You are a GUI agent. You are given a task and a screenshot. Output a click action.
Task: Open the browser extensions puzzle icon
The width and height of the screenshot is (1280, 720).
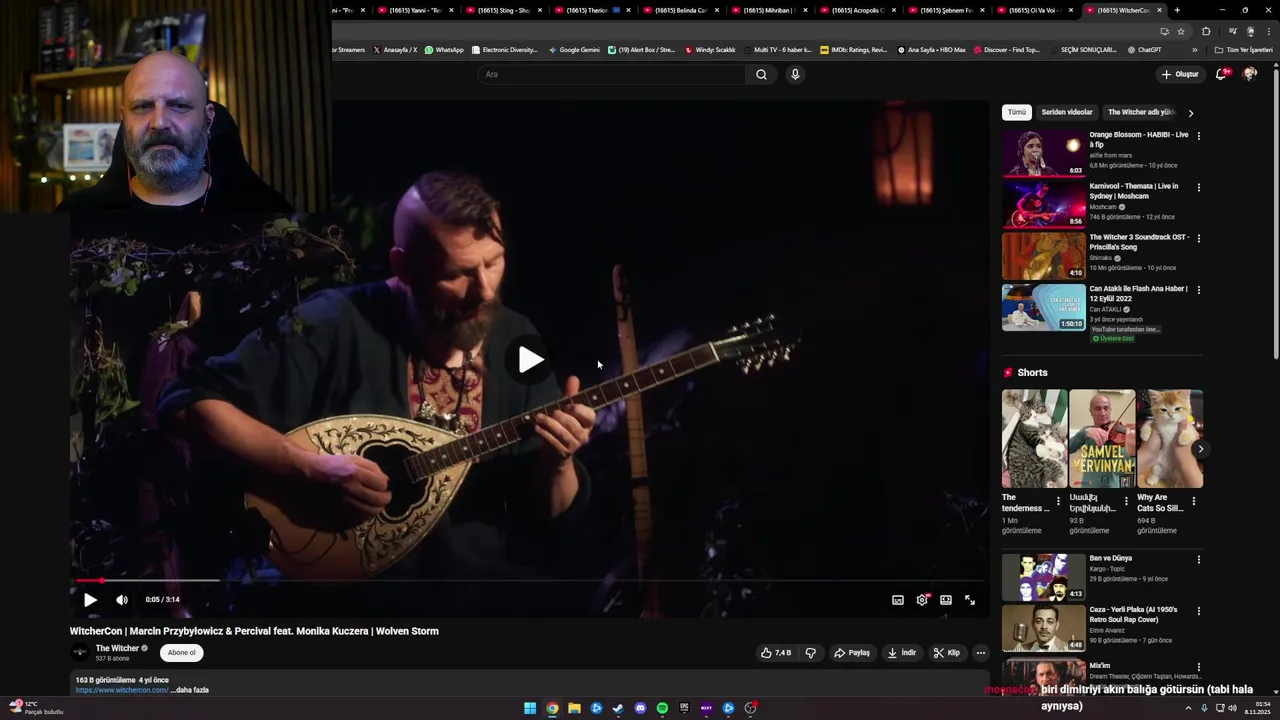1206,31
